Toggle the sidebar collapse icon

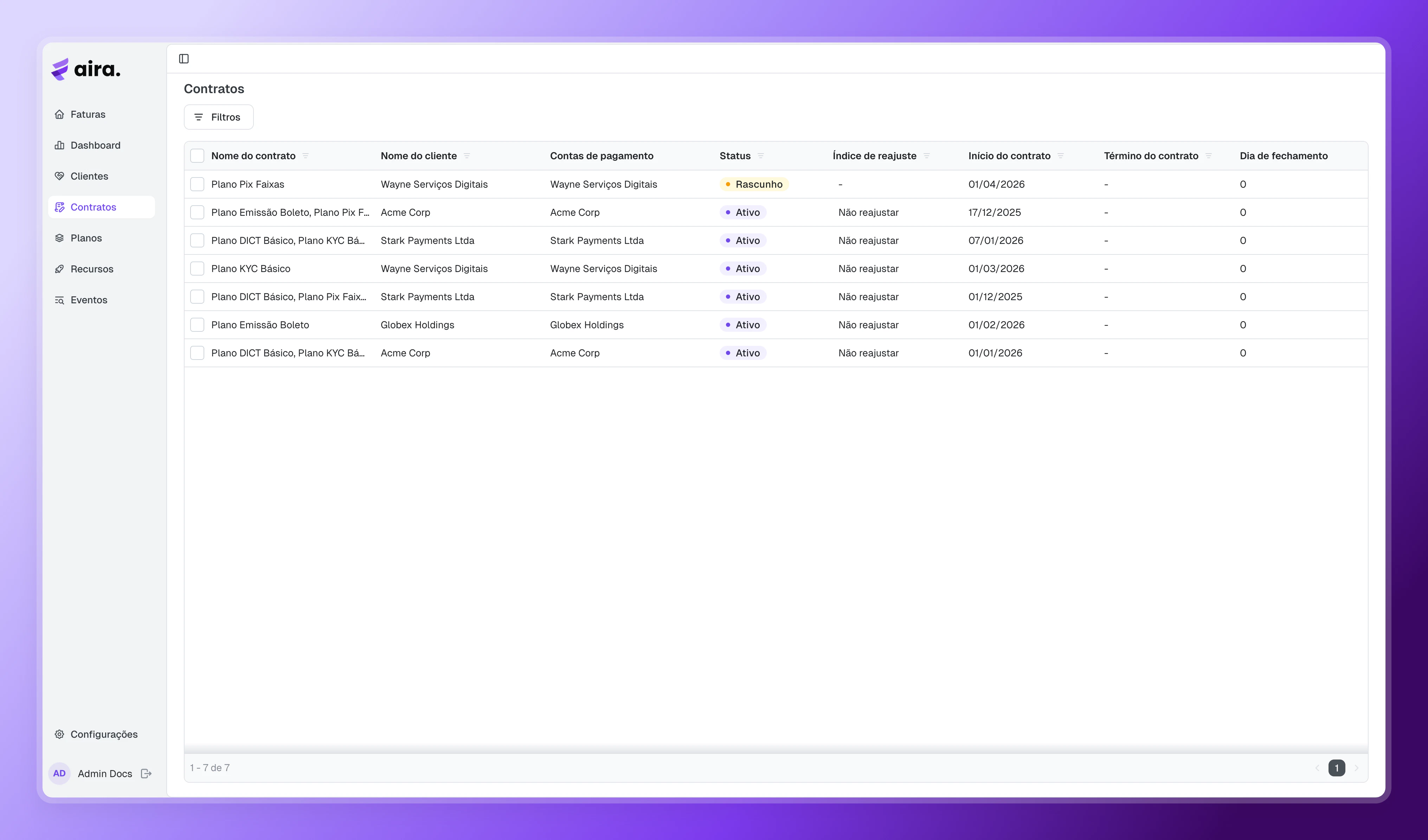[x=184, y=59]
